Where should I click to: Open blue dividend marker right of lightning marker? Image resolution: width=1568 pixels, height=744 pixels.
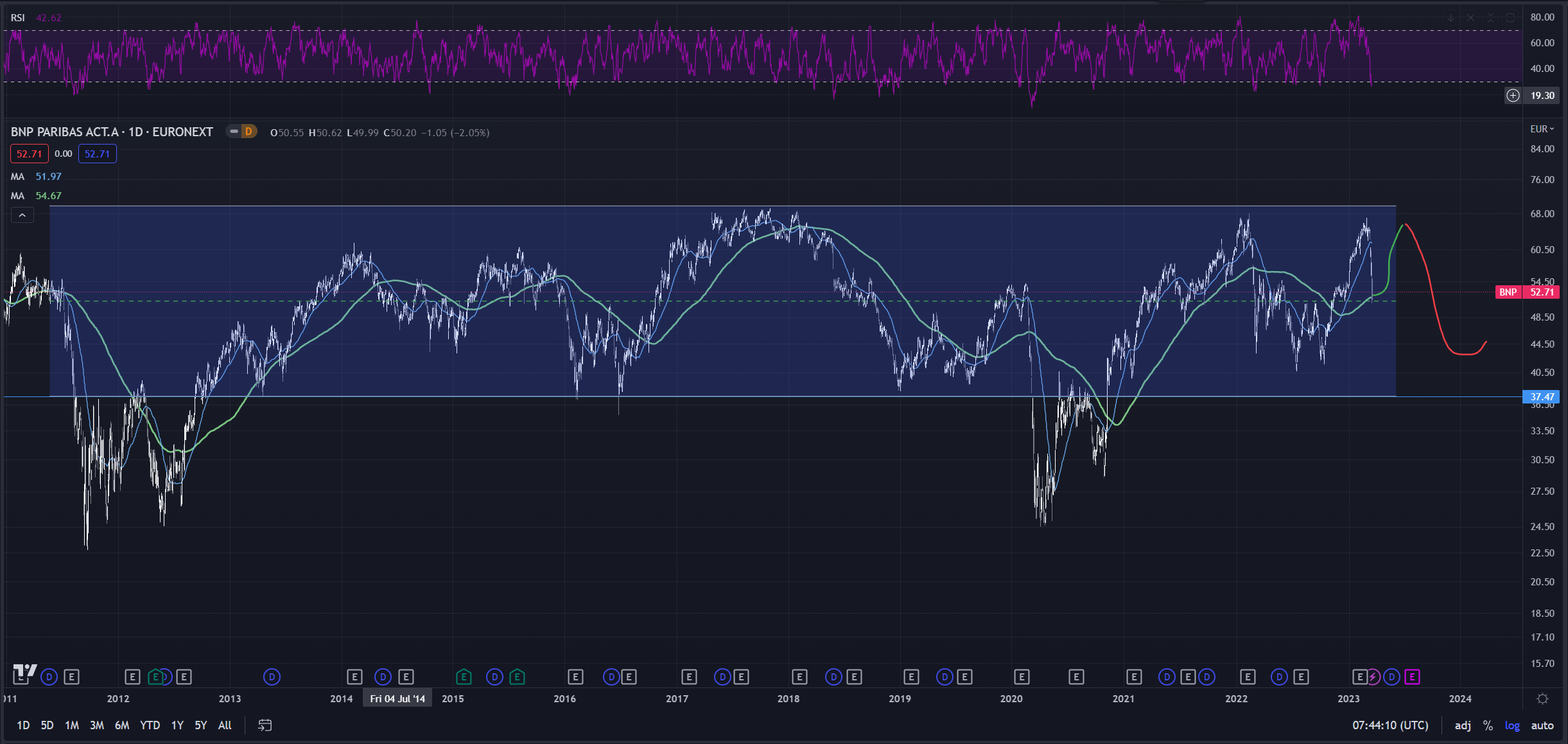[1391, 677]
